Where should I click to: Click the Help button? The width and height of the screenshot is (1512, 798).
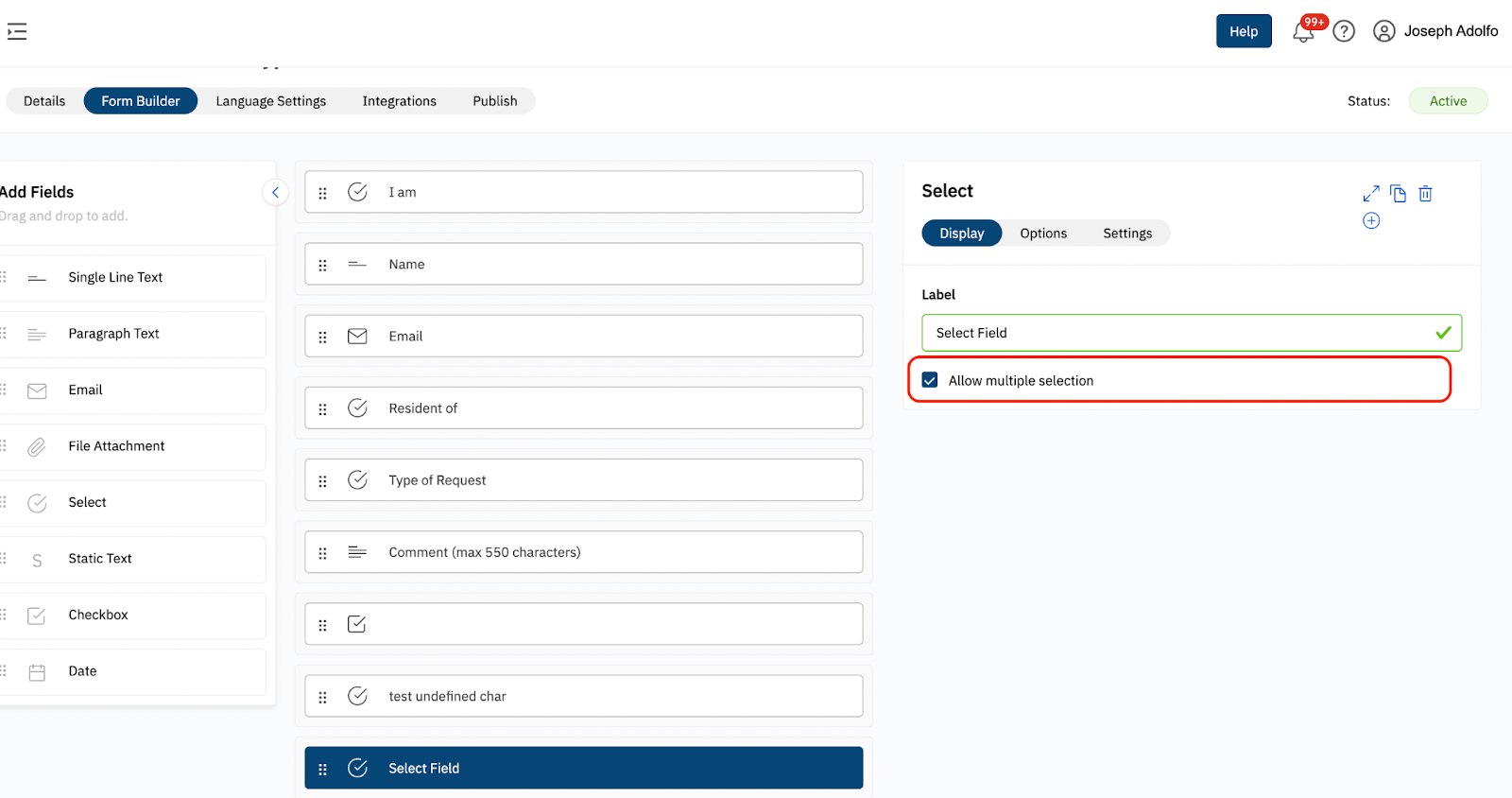tap(1244, 31)
